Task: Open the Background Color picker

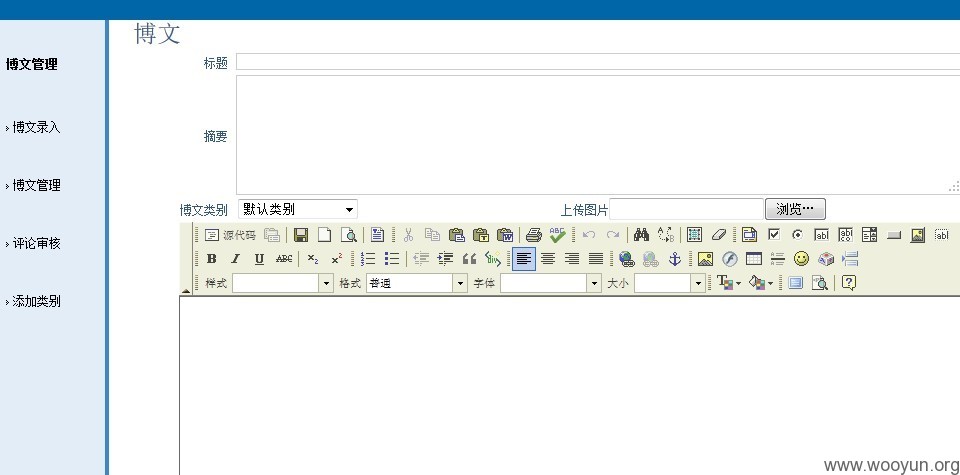Action: click(x=760, y=283)
